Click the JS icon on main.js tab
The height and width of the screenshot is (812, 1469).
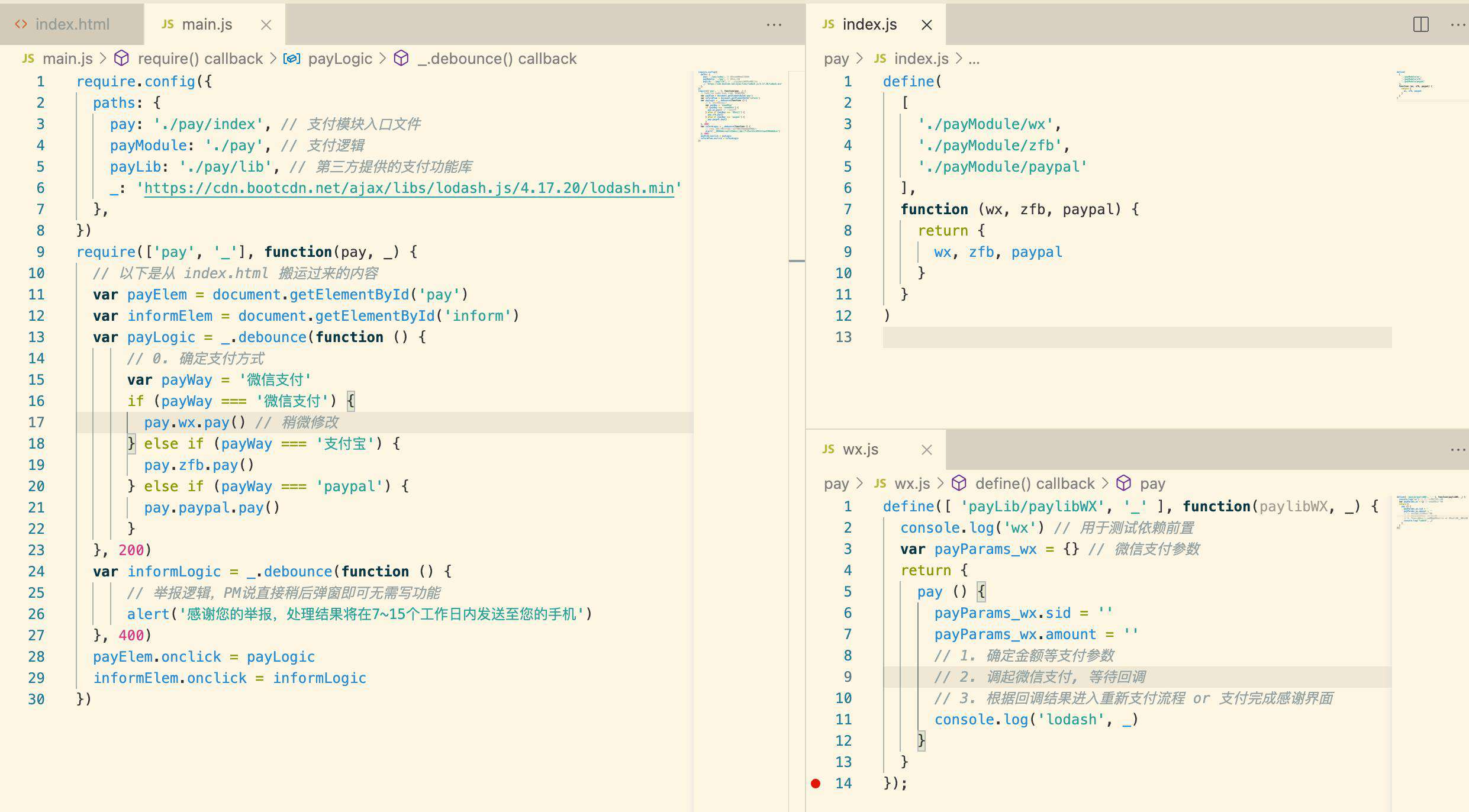167,24
